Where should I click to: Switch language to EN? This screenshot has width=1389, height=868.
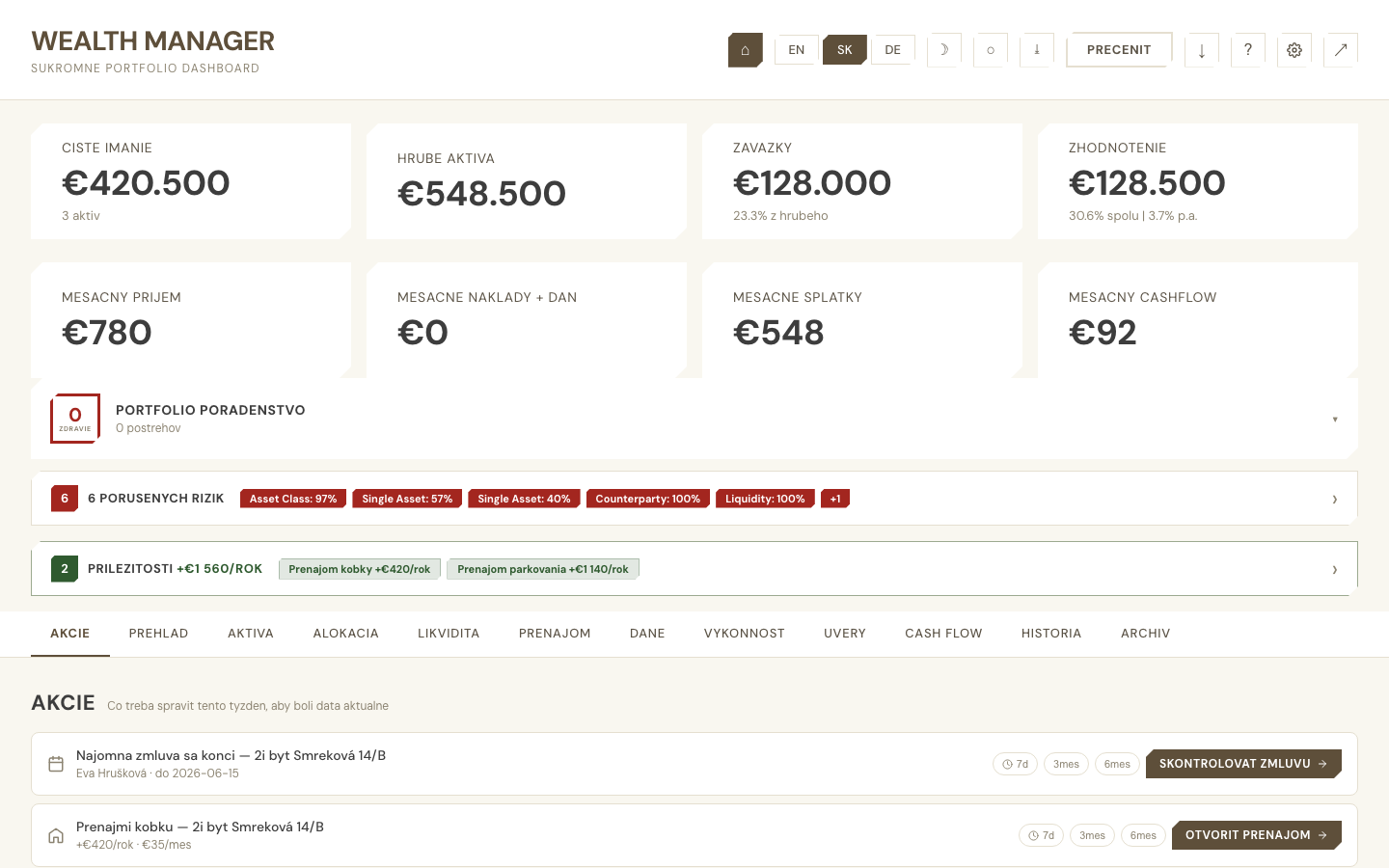796,49
